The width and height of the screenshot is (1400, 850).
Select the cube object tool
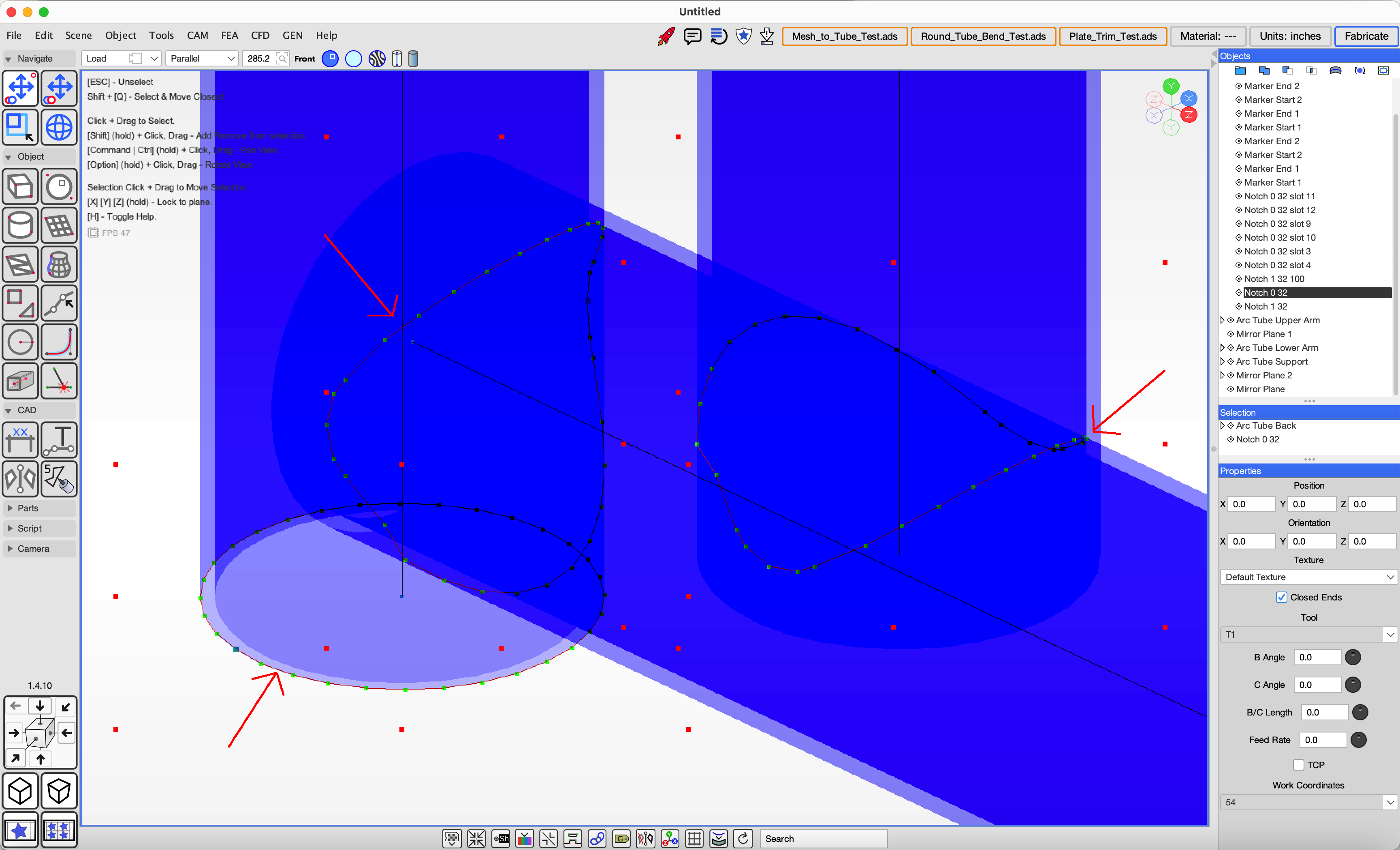coord(20,186)
